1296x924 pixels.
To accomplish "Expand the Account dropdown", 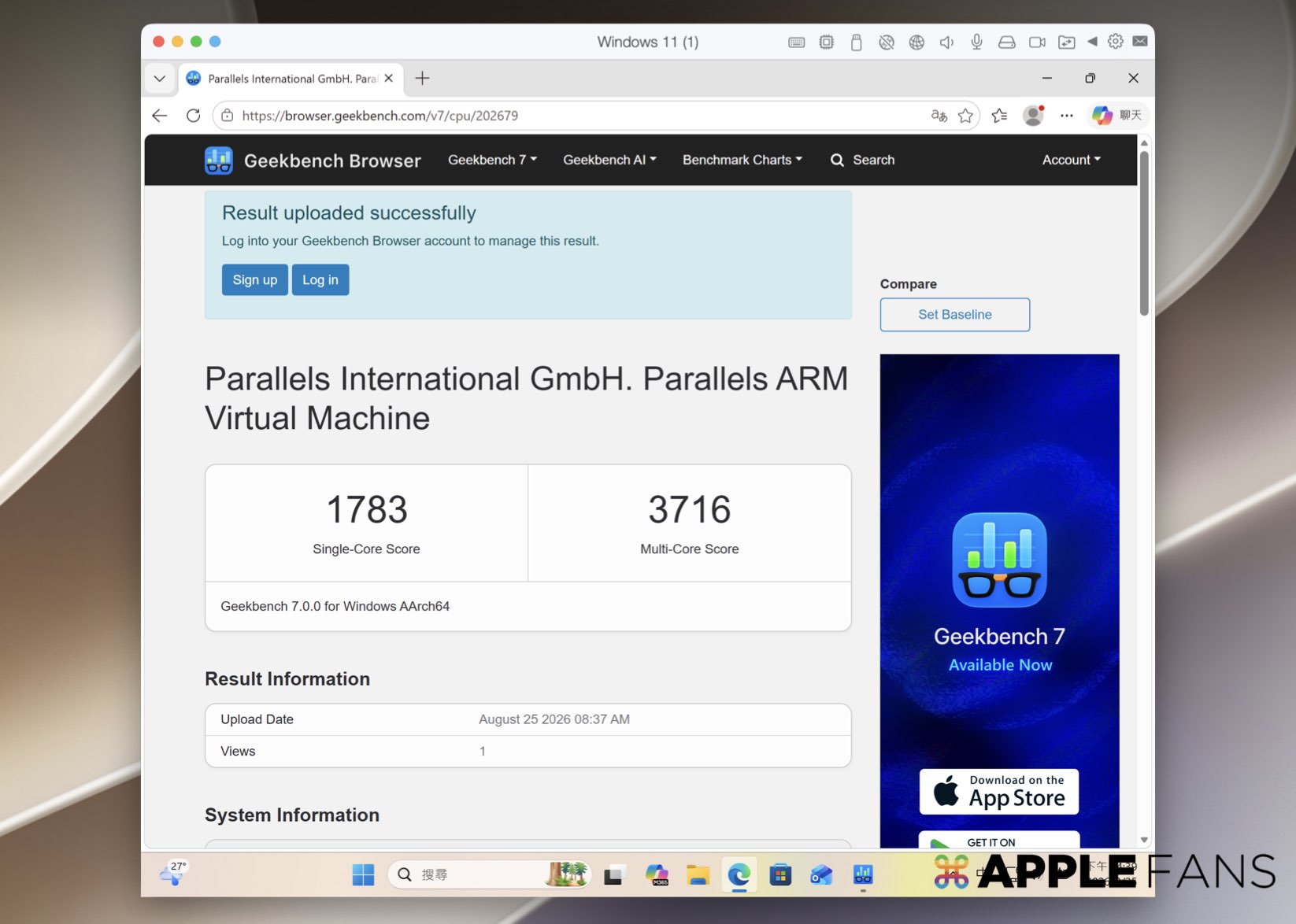I will click(1071, 160).
